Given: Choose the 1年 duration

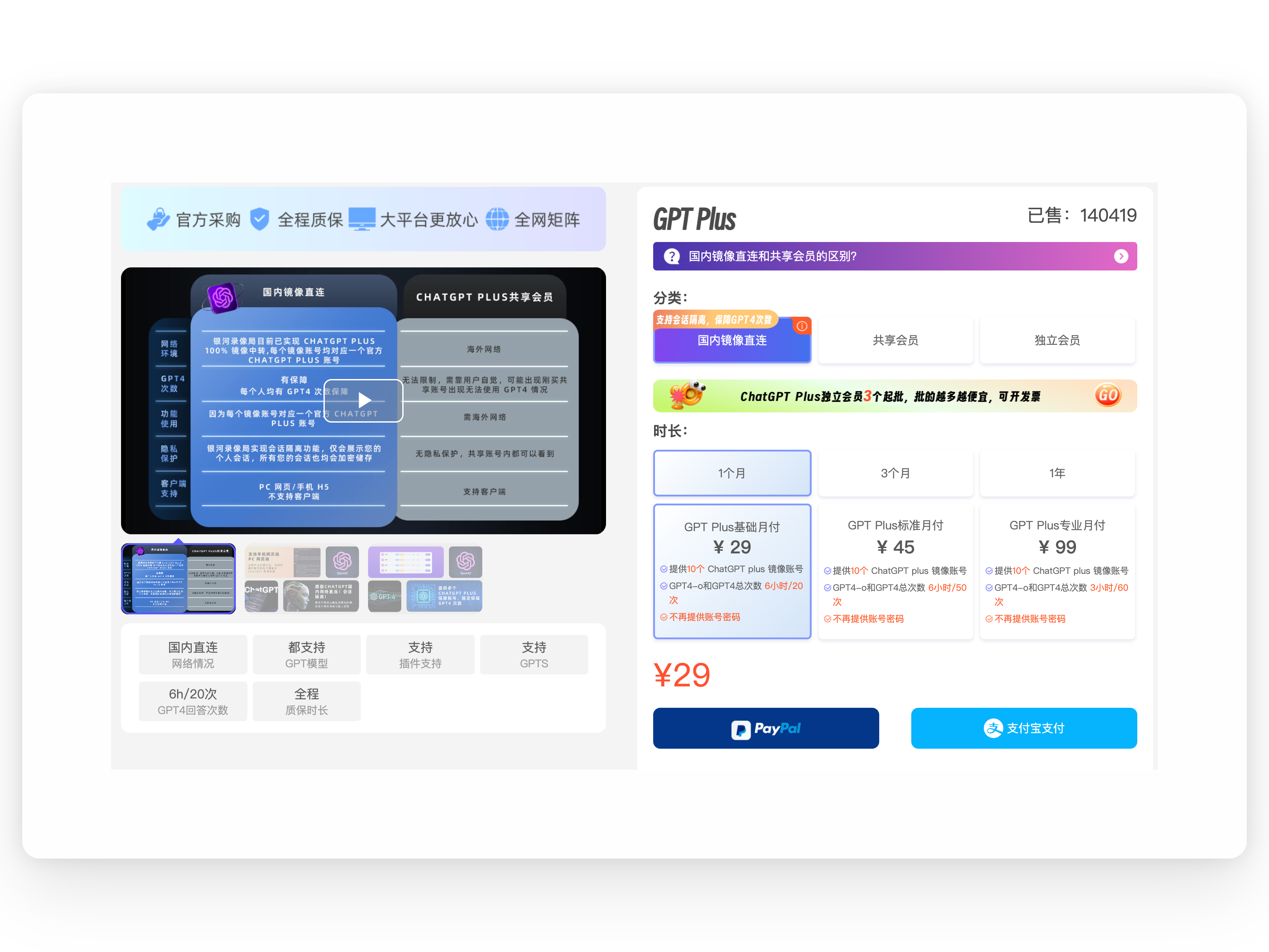Looking at the screenshot, I should [x=1057, y=473].
